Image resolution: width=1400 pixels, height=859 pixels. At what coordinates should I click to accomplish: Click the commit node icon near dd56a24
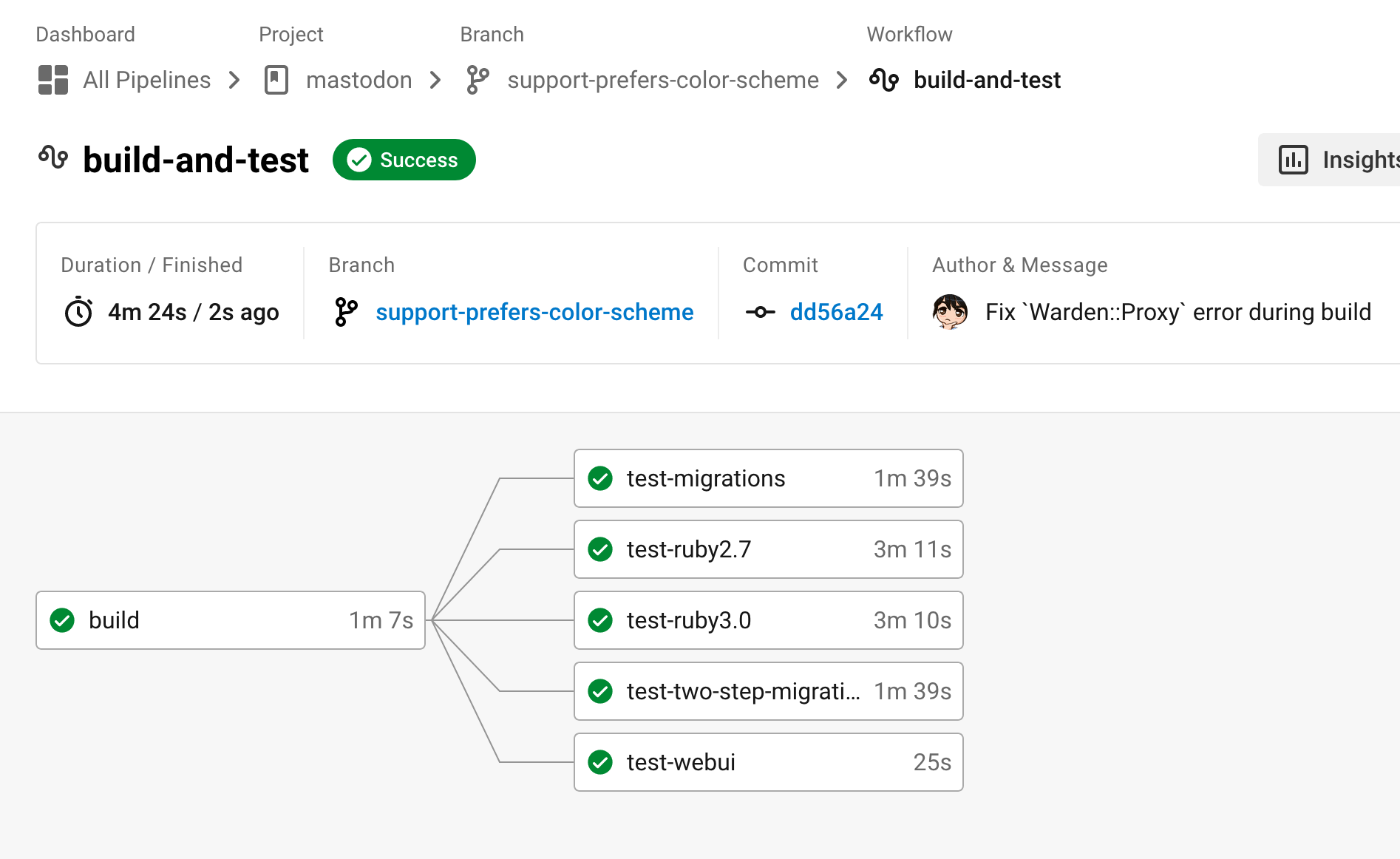760,312
